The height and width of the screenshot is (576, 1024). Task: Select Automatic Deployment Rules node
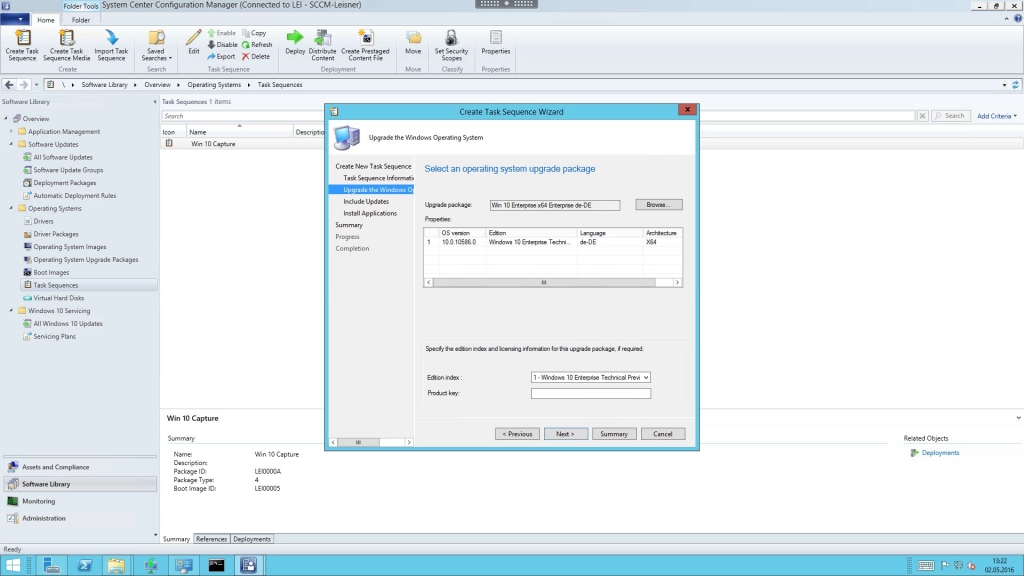(x=74, y=195)
